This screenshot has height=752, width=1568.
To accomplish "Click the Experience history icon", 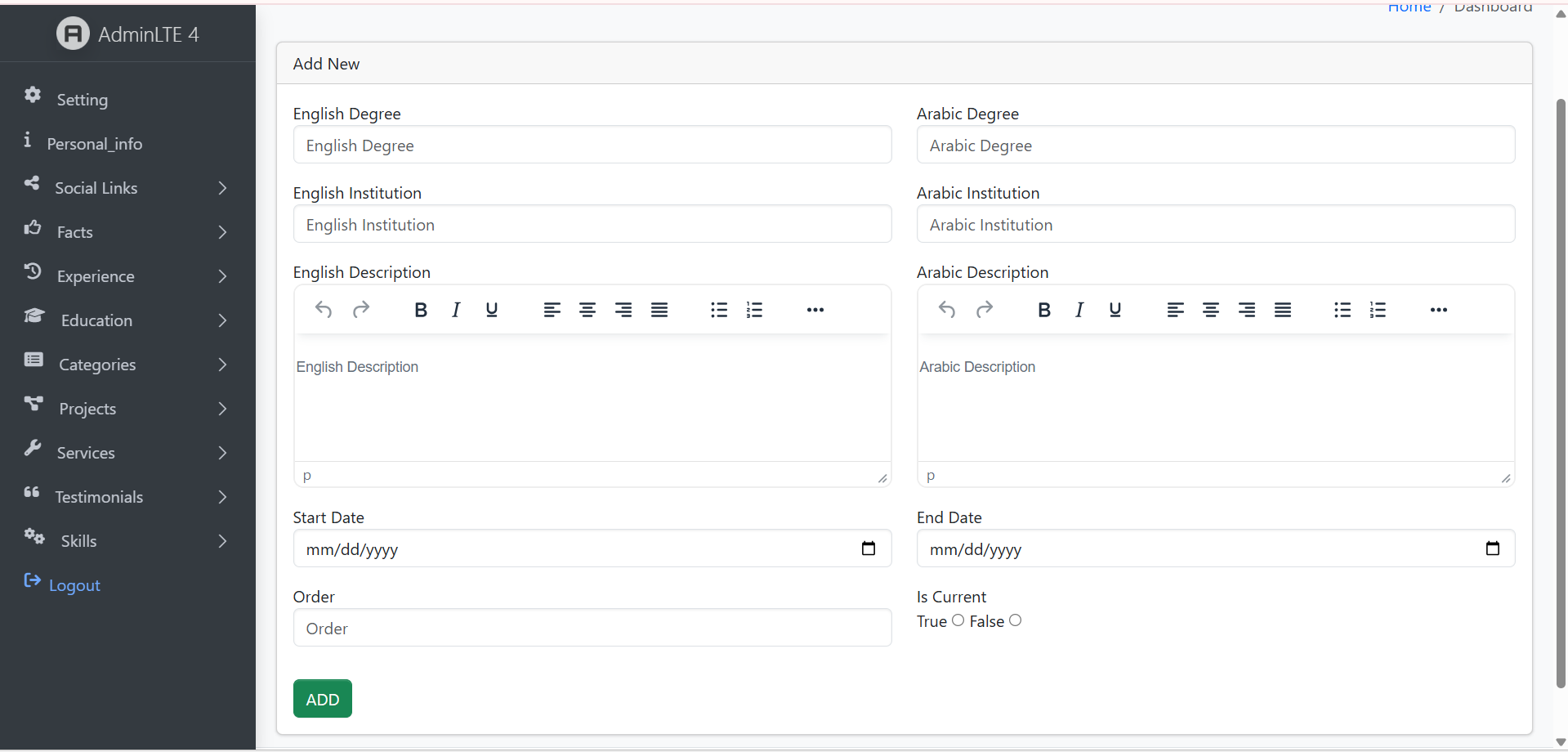I will click(33, 271).
